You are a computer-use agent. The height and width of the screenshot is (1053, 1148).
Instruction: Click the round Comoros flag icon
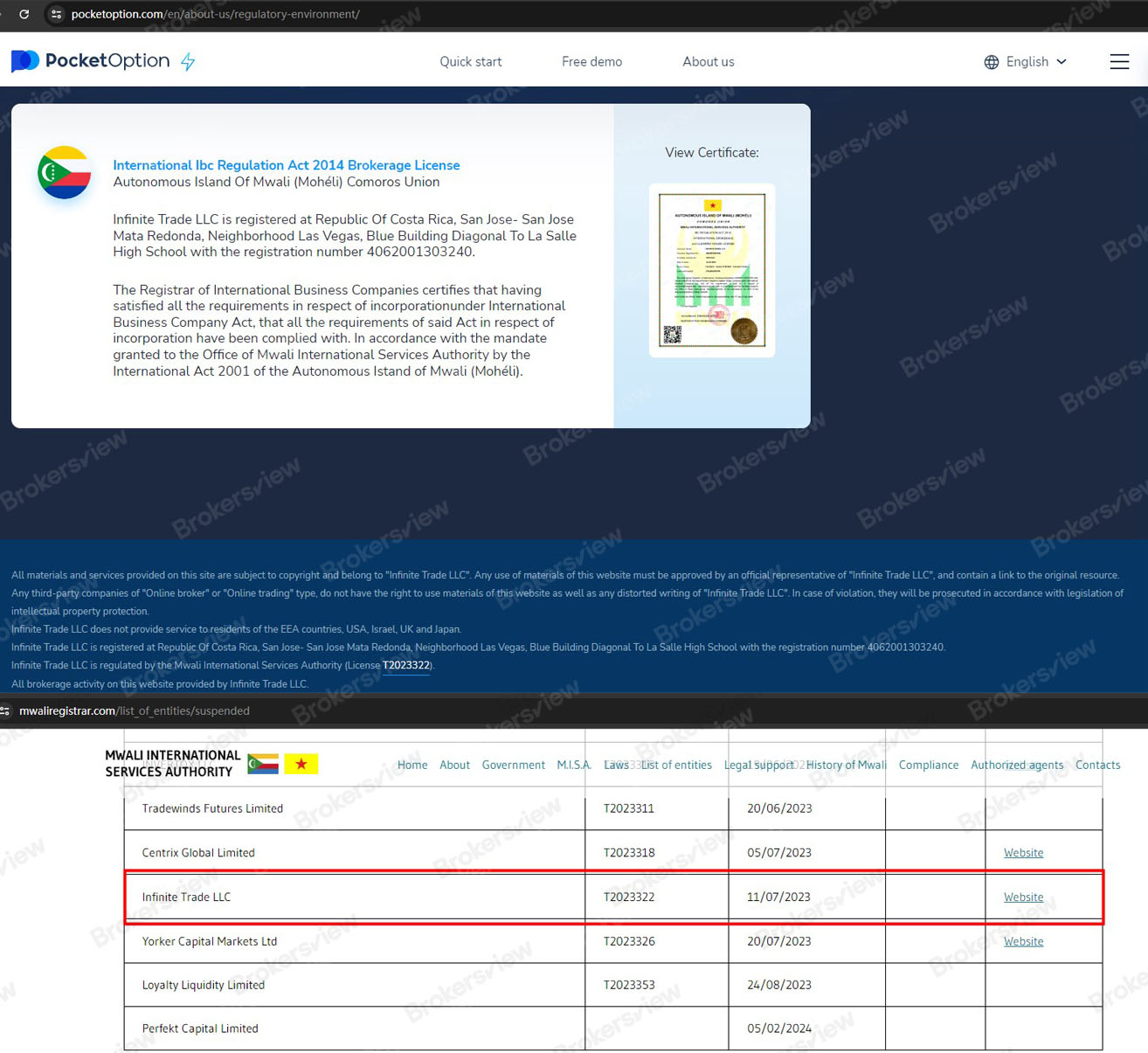coord(64,172)
